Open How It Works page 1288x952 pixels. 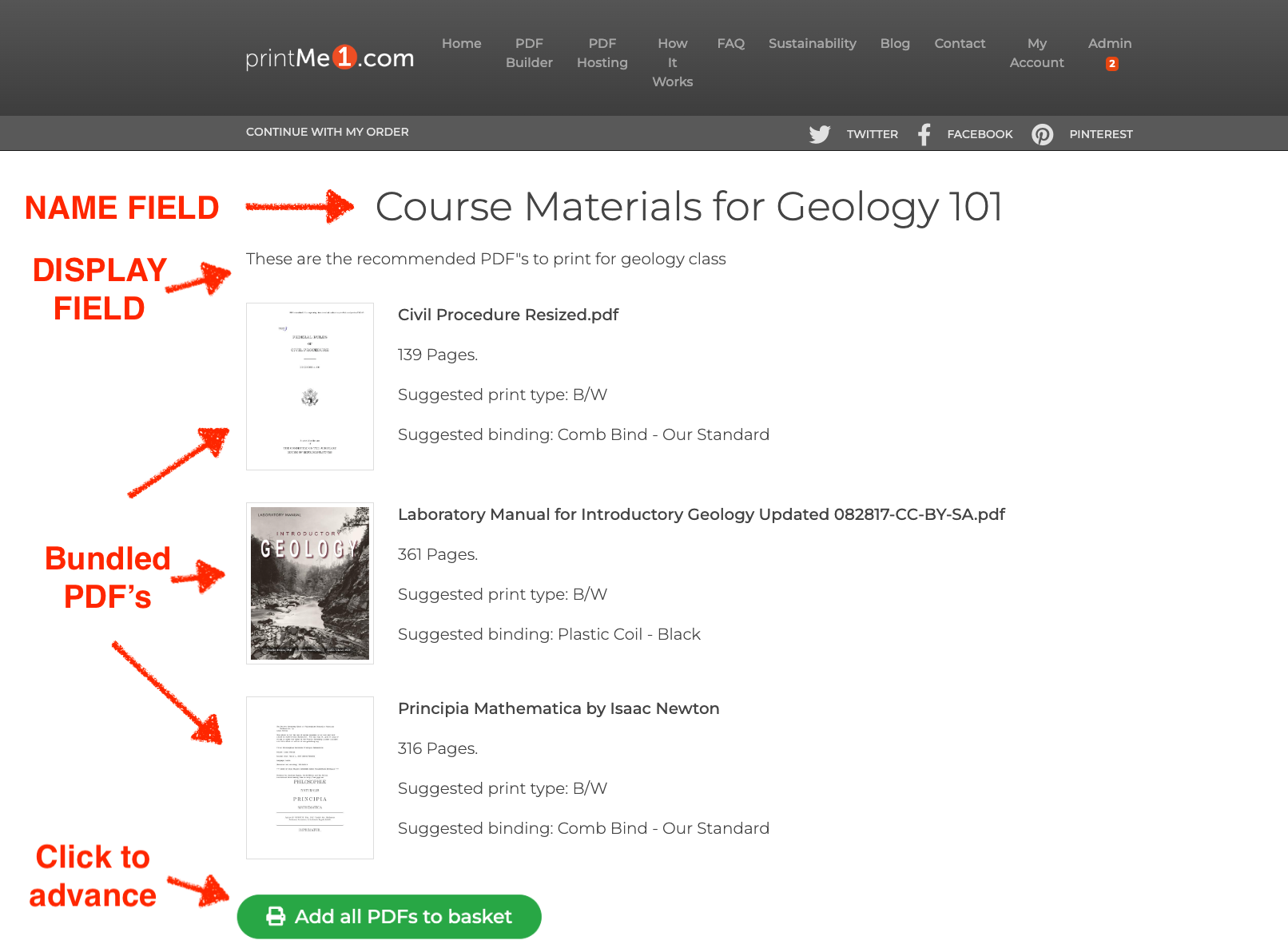tap(673, 62)
